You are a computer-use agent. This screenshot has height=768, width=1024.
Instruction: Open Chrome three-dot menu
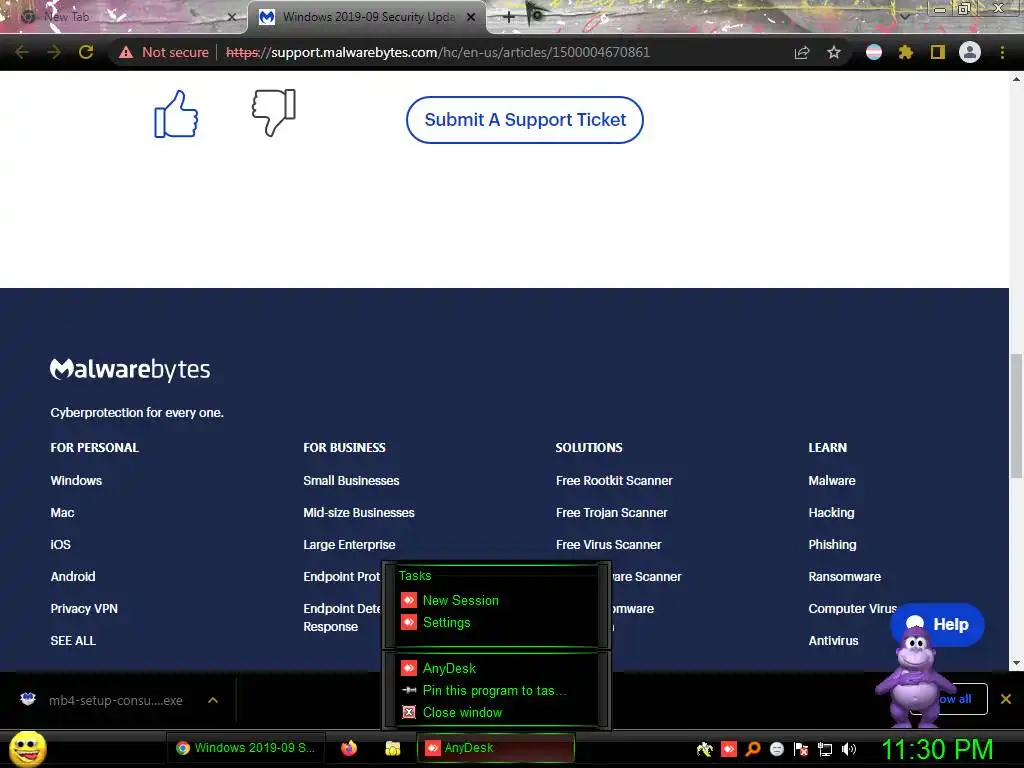coord(1002,52)
